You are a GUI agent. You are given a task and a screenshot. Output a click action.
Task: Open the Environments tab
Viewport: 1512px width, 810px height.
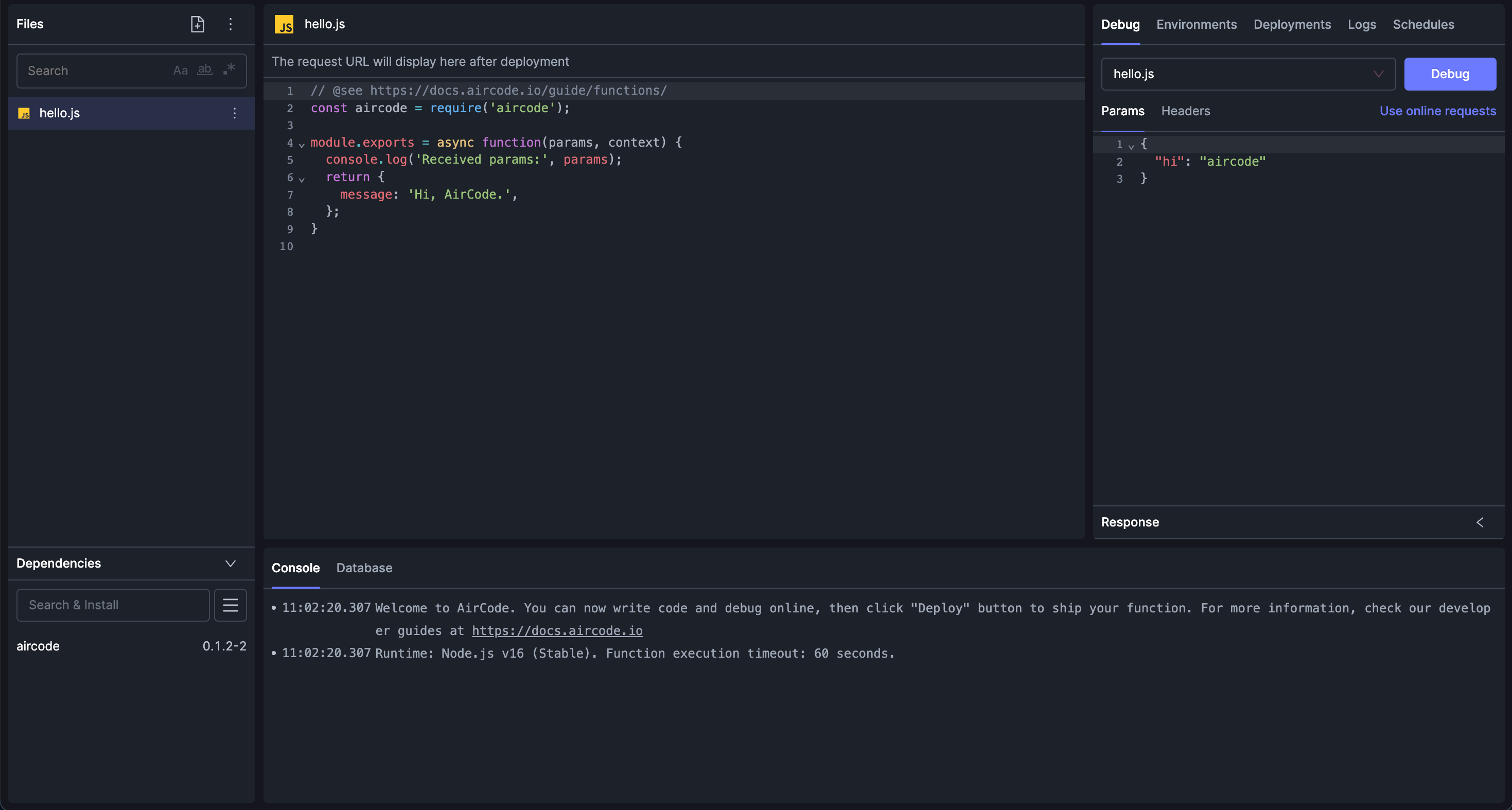[x=1196, y=25]
